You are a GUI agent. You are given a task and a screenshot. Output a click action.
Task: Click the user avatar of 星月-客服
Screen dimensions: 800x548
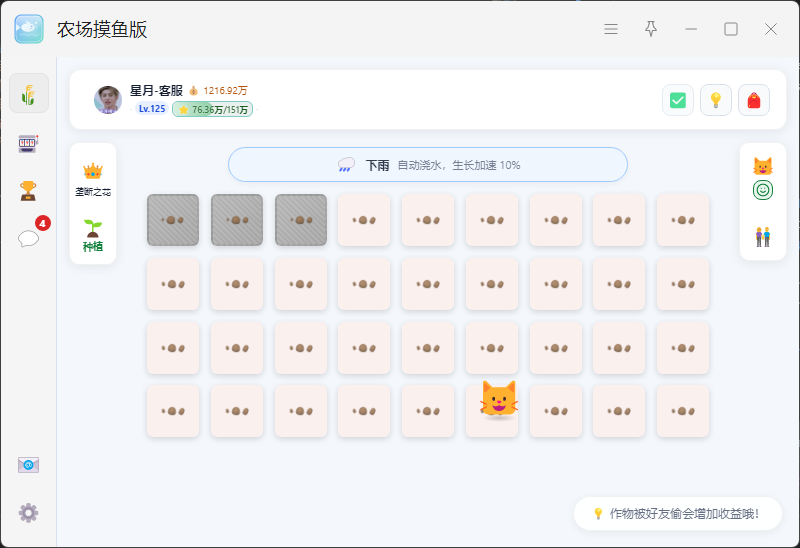coord(108,99)
